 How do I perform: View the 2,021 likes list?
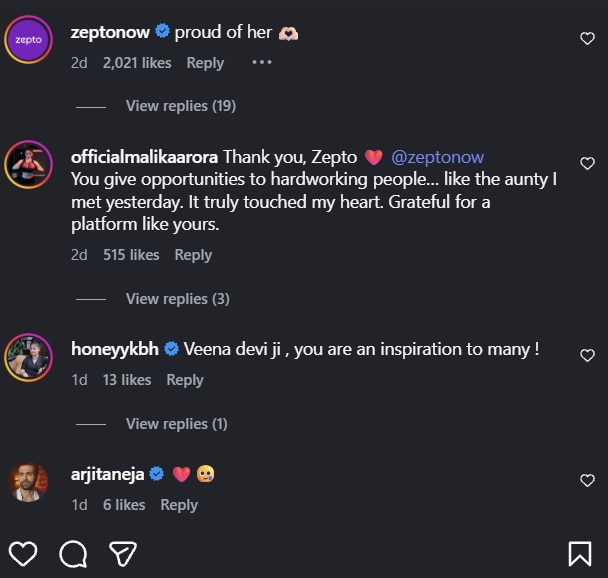(137, 62)
